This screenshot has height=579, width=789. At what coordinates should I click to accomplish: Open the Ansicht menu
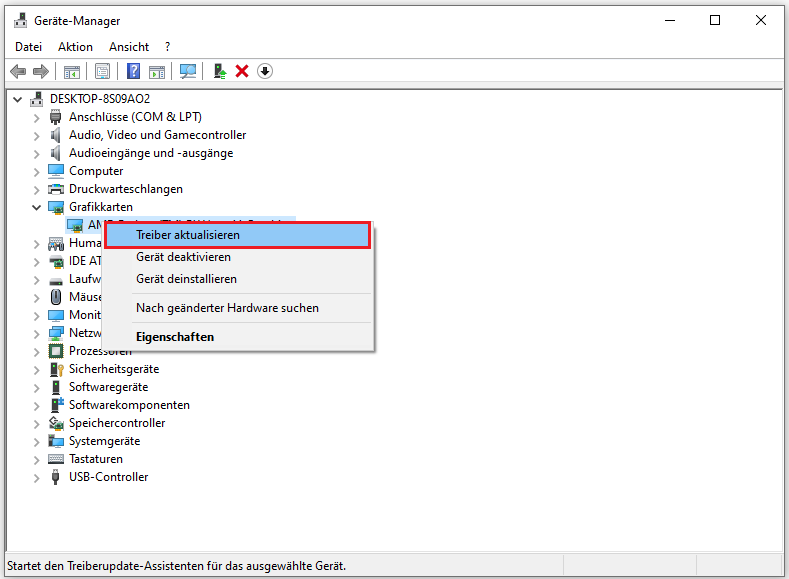click(x=129, y=47)
